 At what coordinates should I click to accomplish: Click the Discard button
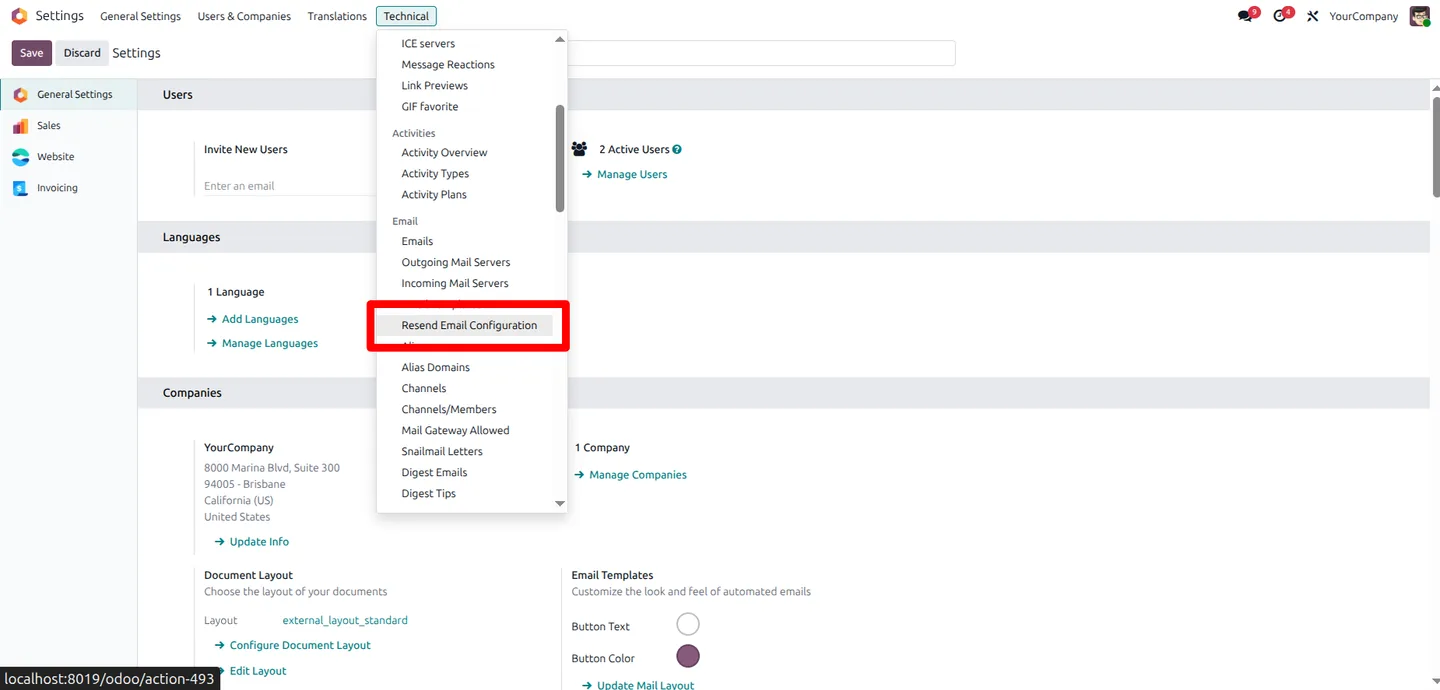click(82, 53)
